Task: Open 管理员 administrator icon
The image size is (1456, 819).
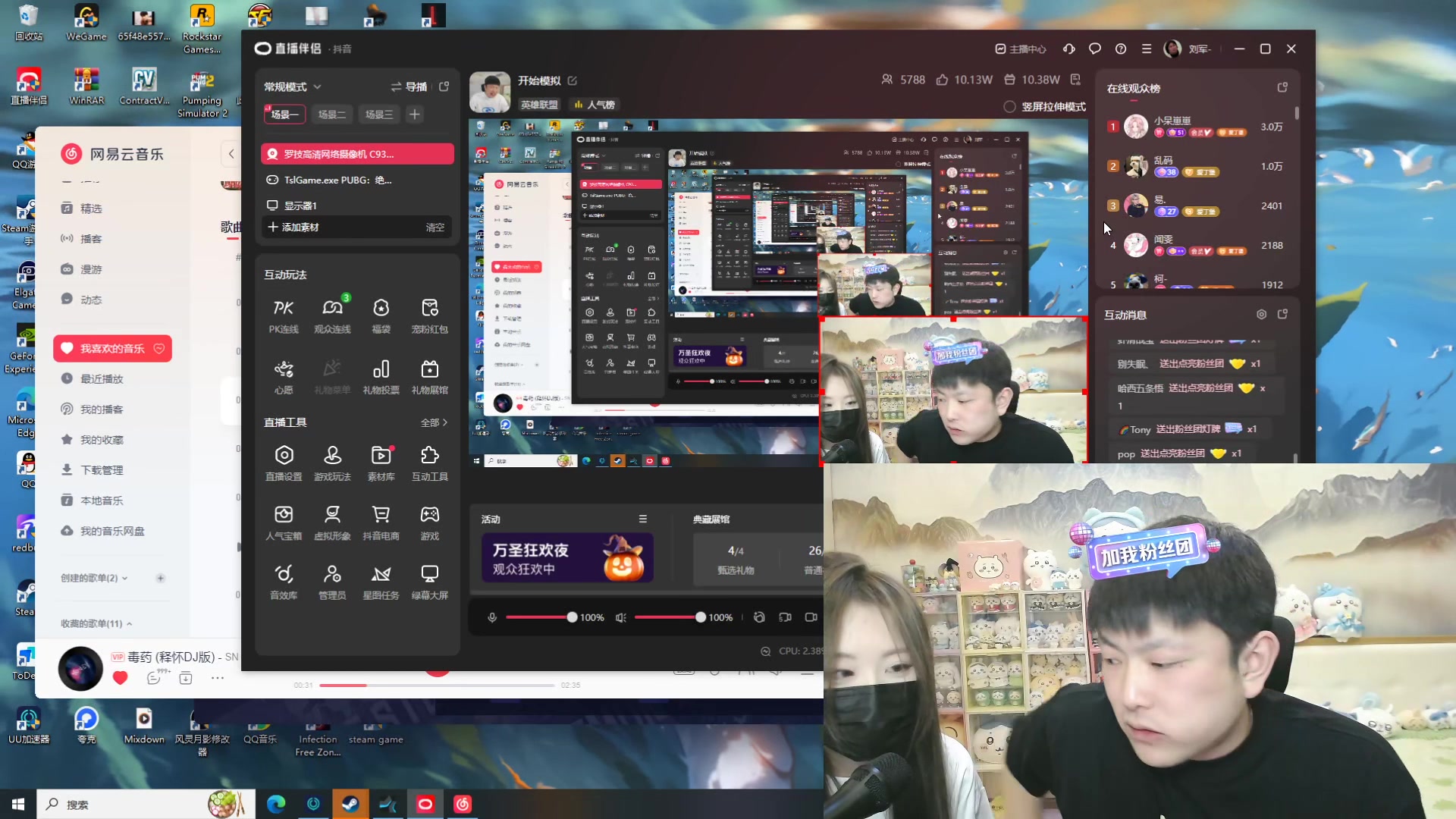Action: coord(332,582)
